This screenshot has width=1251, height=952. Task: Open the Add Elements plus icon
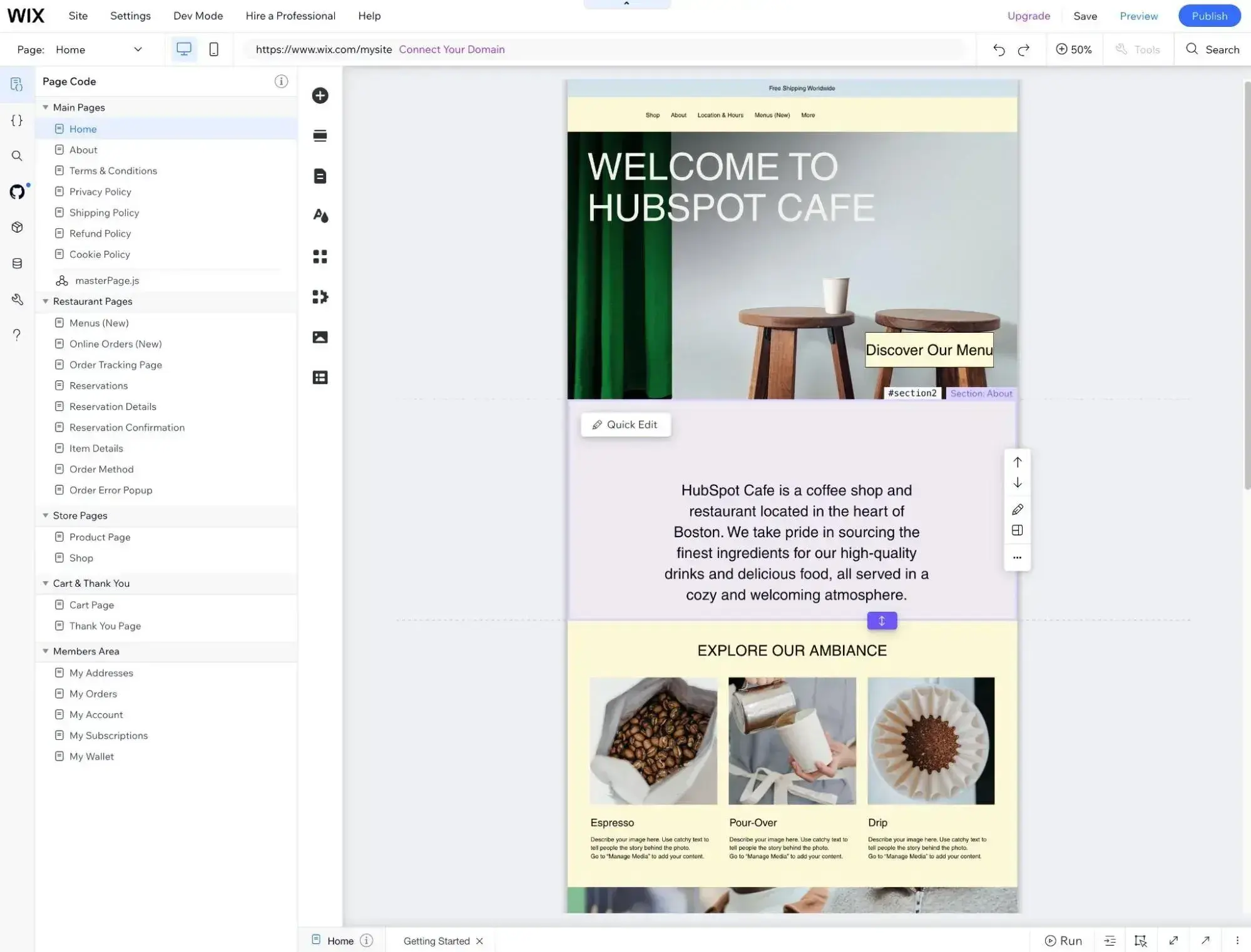click(x=320, y=95)
